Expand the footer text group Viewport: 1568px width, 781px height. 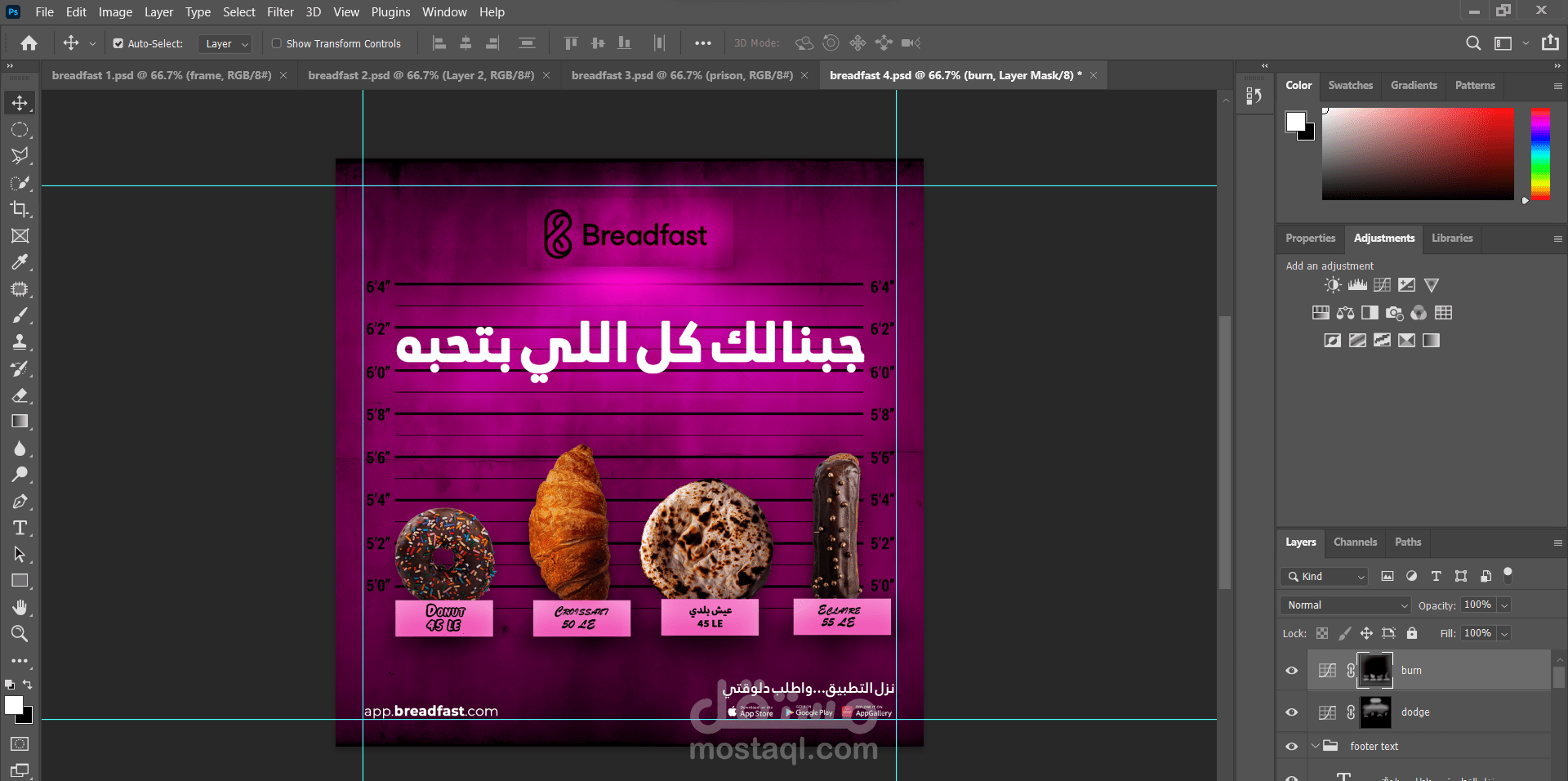tap(1316, 746)
